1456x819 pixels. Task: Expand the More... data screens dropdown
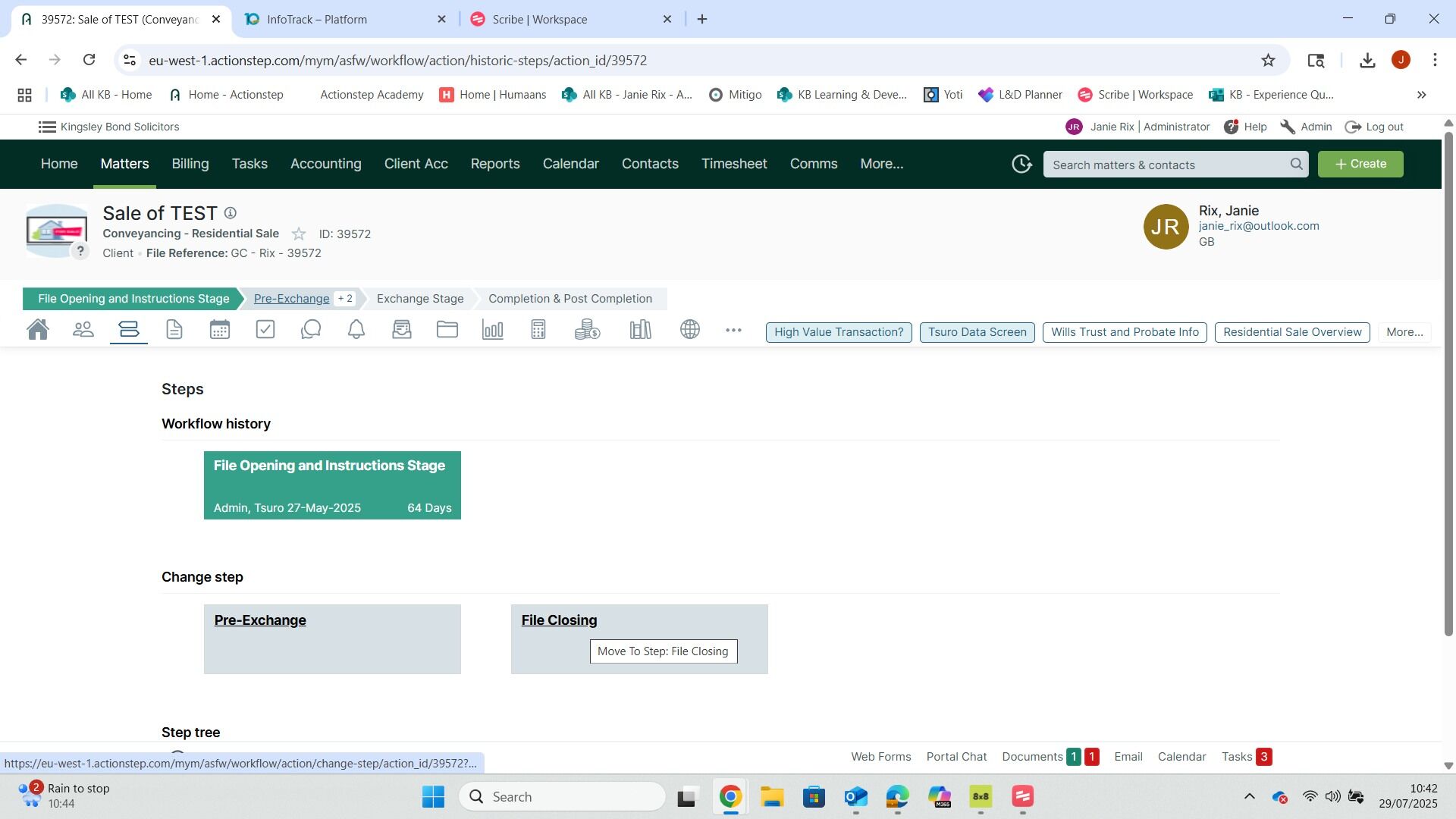pos(1404,332)
